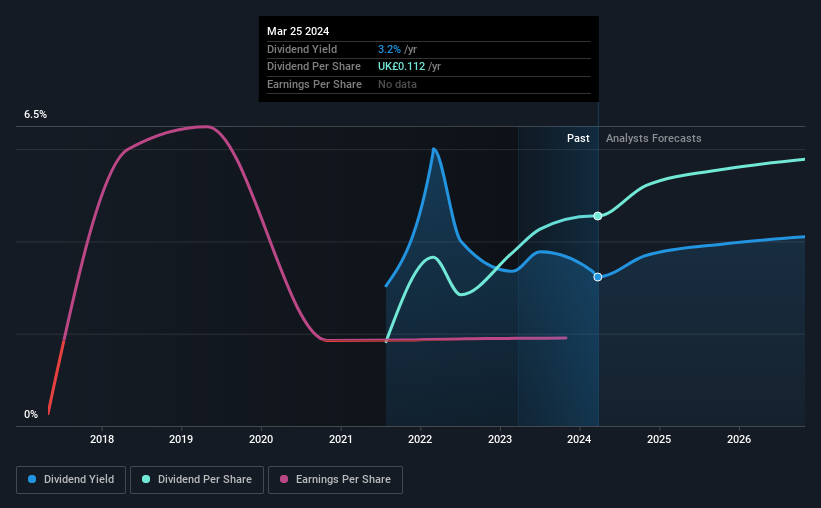Screen dimensions: 821x508
Task: Click the UK£0.112 dividend per share value
Action: pos(402,67)
